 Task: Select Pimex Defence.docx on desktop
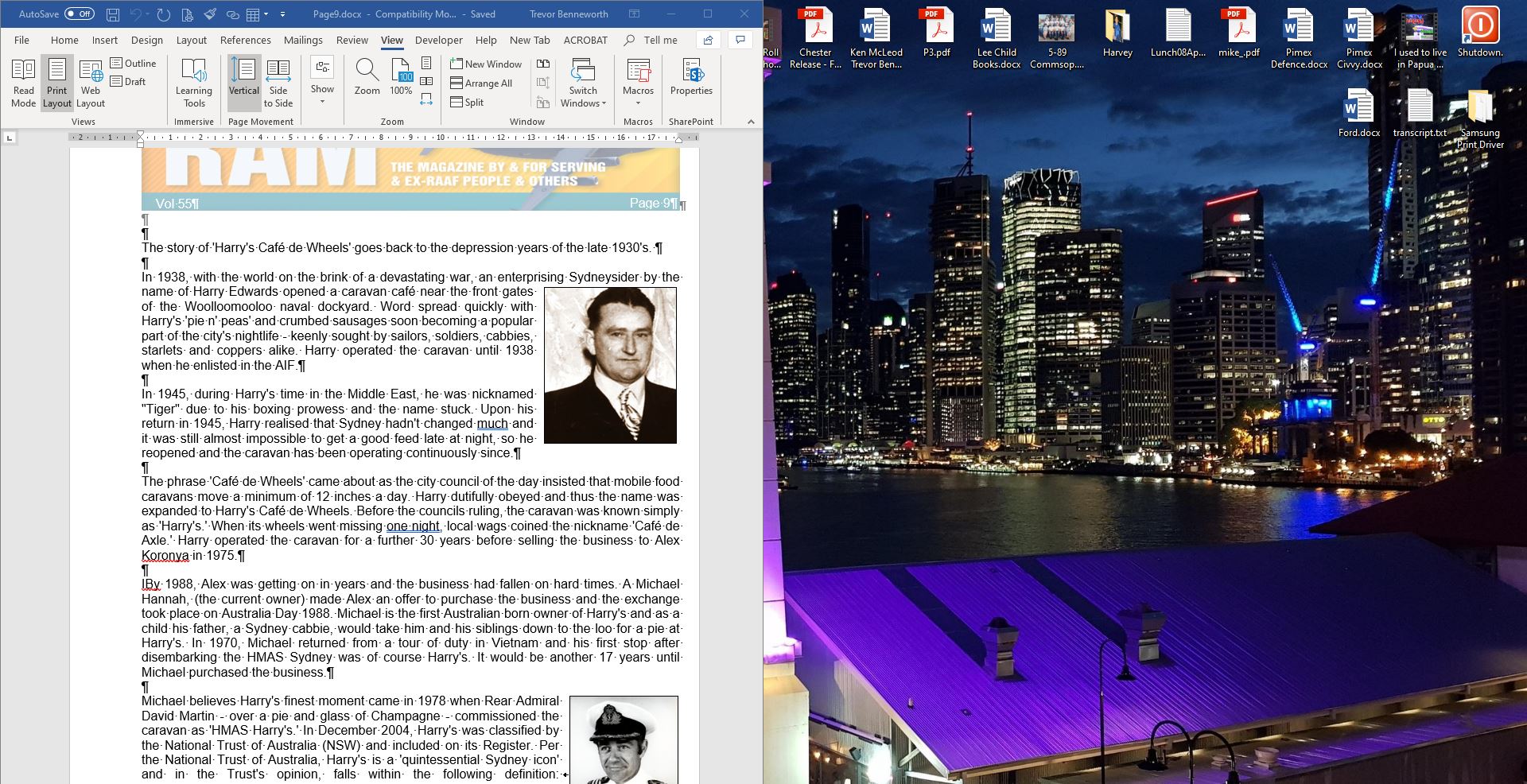tap(1299, 37)
